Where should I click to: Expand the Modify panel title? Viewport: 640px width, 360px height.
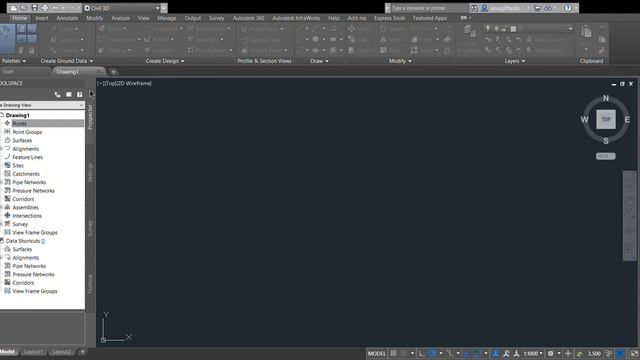(x=400, y=61)
